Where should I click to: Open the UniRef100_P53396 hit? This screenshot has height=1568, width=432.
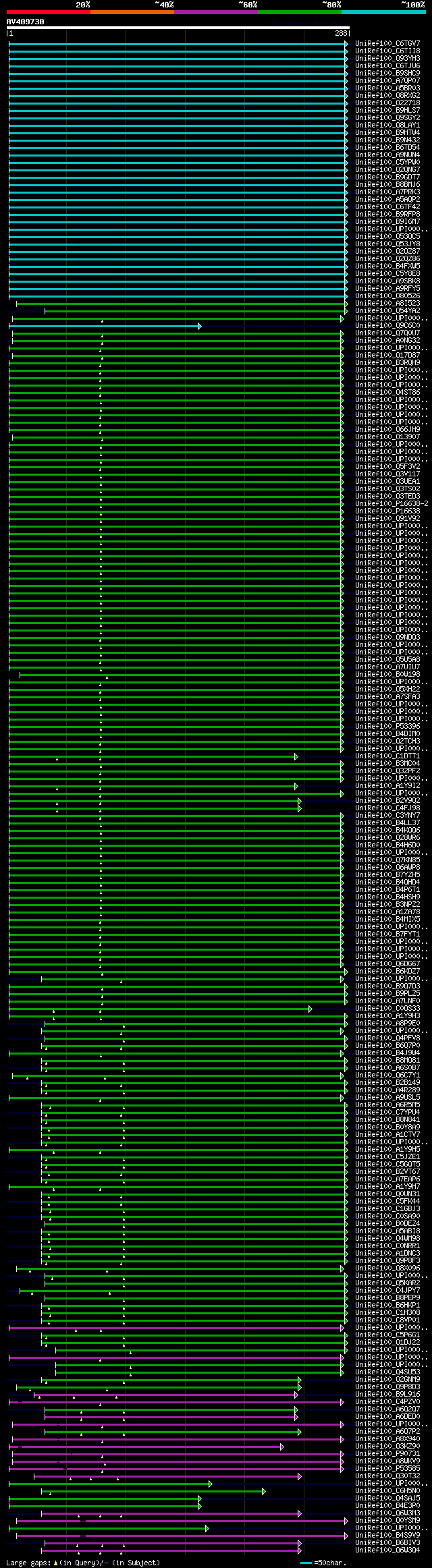[387, 726]
